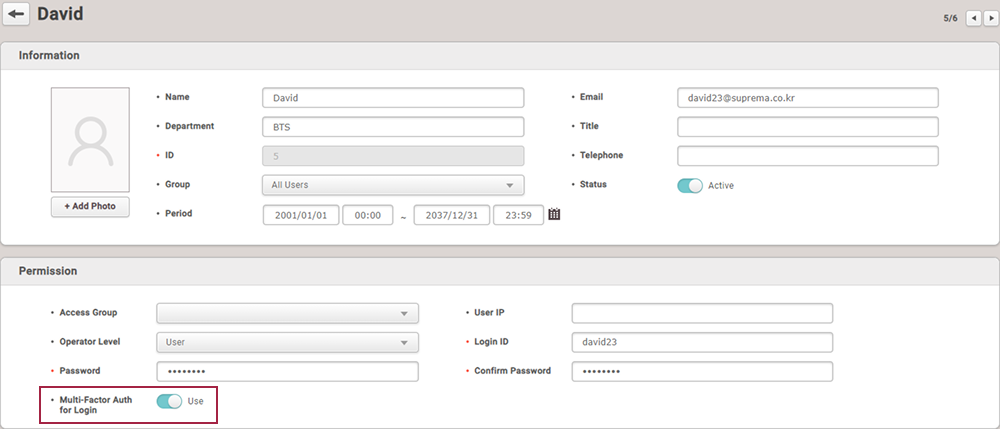Image resolution: width=1000 pixels, height=429 pixels.
Task: Go to next user with right triangle
Action: coord(989,18)
